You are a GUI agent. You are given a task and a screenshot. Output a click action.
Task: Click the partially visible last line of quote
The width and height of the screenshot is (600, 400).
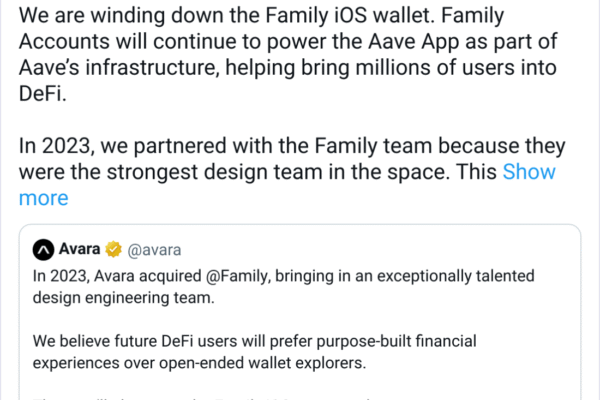(200, 396)
